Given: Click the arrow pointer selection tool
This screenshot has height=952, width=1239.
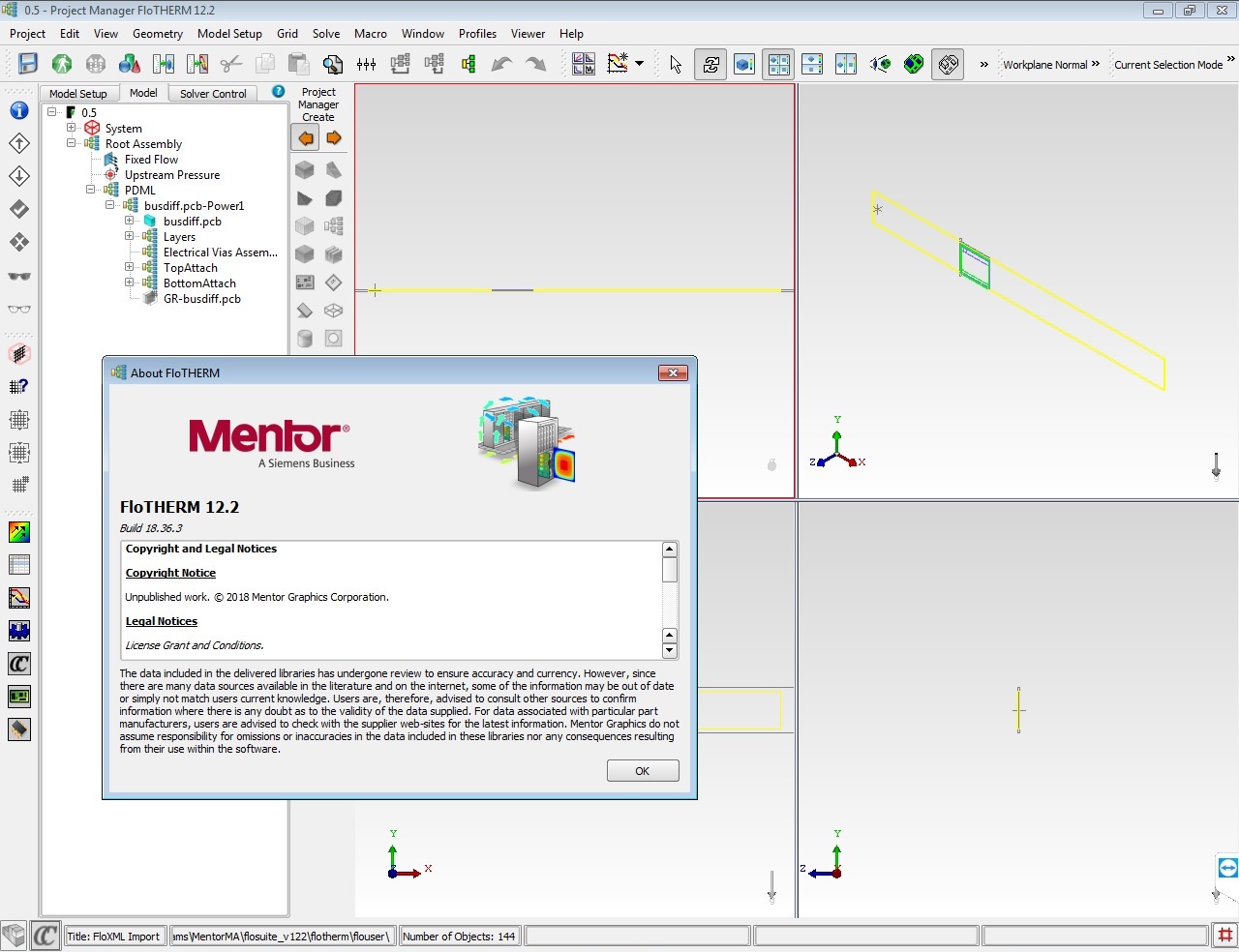Looking at the screenshot, I should (x=676, y=64).
